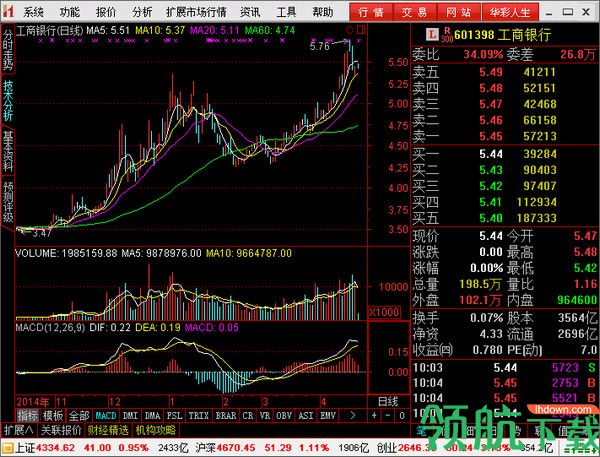Click the 3.47 low price marker on the chart
Viewport: 600px width, 457px height.
41,232
